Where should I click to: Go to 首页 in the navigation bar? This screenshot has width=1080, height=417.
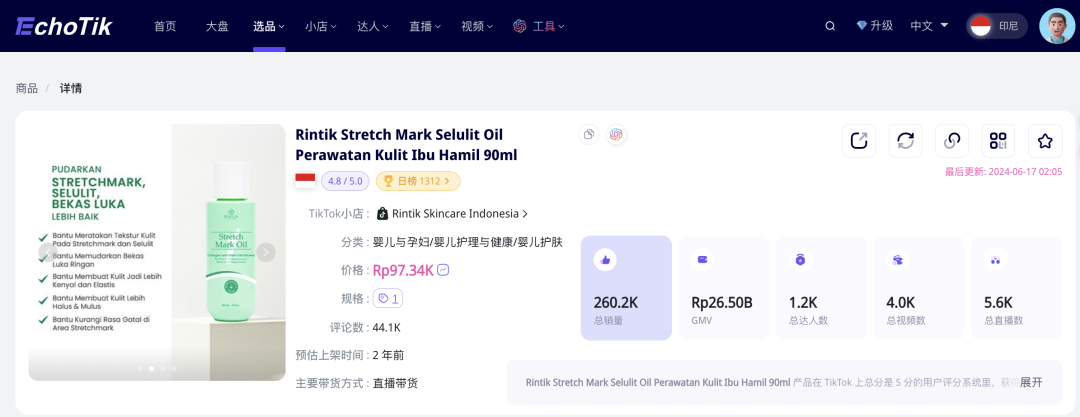tap(165, 26)
